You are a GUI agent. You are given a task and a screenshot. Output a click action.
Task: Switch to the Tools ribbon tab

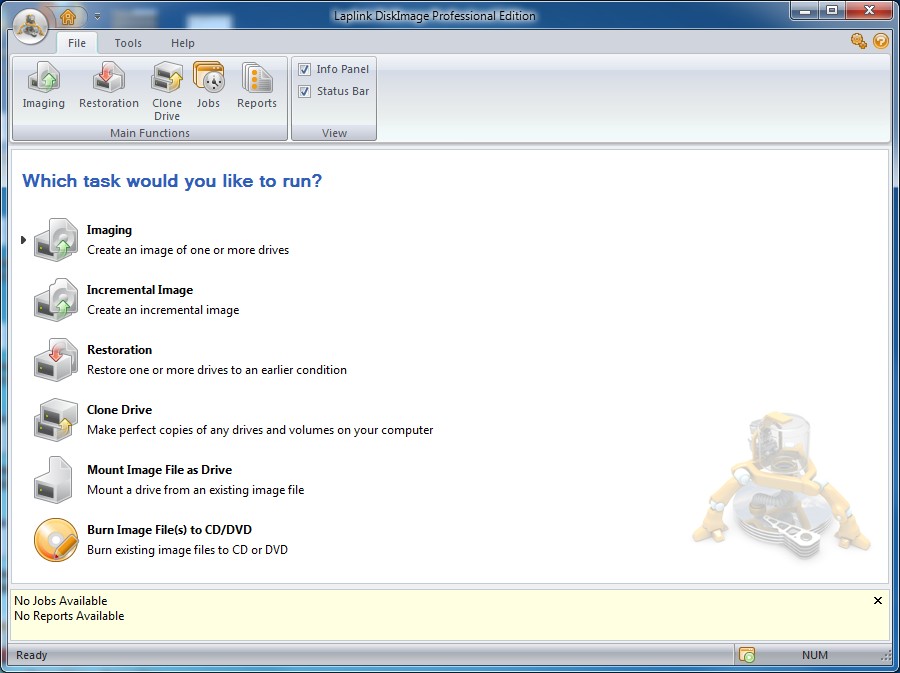coord(128,43)
